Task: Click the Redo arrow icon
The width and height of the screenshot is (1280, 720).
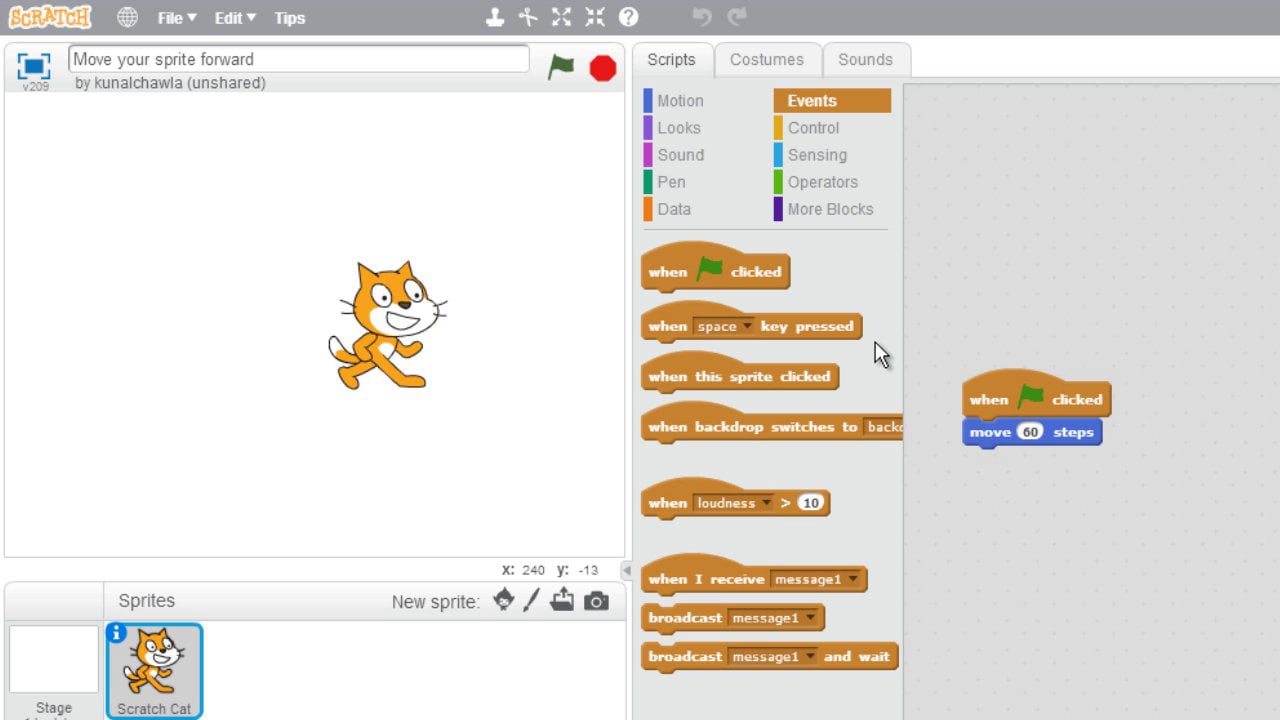Action: coord(737,17)
